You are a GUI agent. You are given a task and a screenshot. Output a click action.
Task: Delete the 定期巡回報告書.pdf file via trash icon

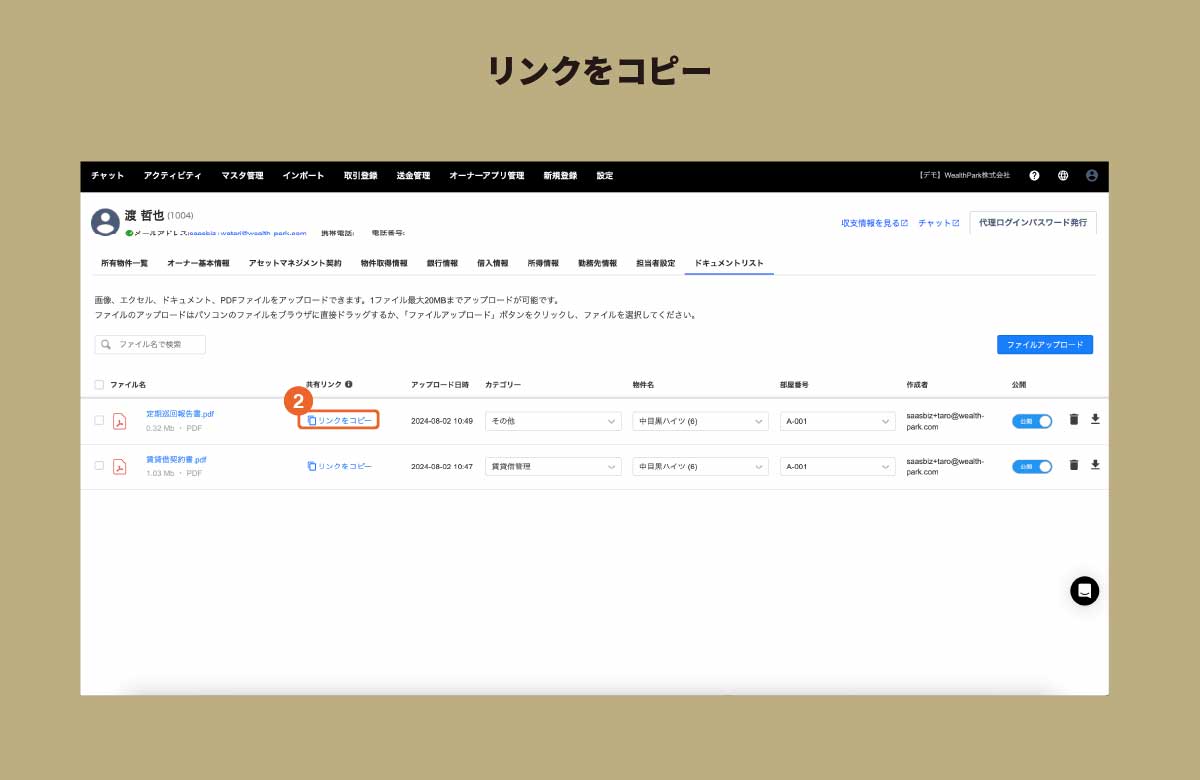pos(1073,420)
